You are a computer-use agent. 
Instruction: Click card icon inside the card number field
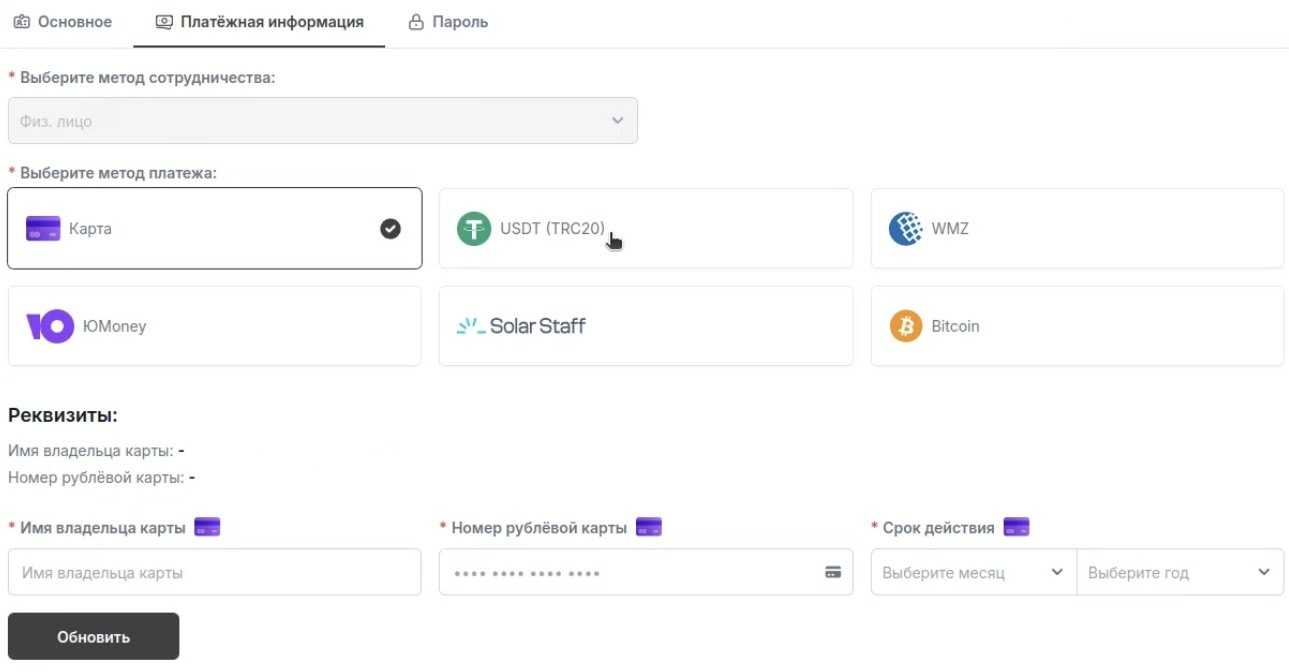click(832, 573)
